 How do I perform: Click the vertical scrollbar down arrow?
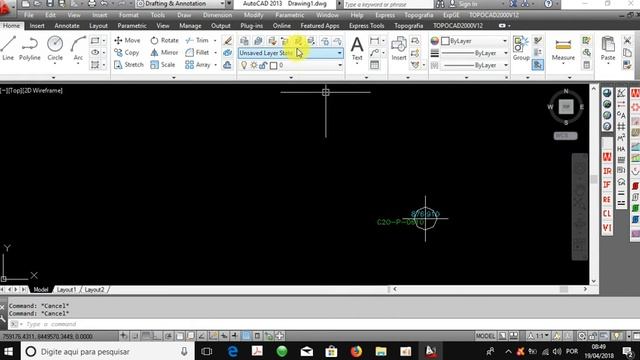[593, 281]
